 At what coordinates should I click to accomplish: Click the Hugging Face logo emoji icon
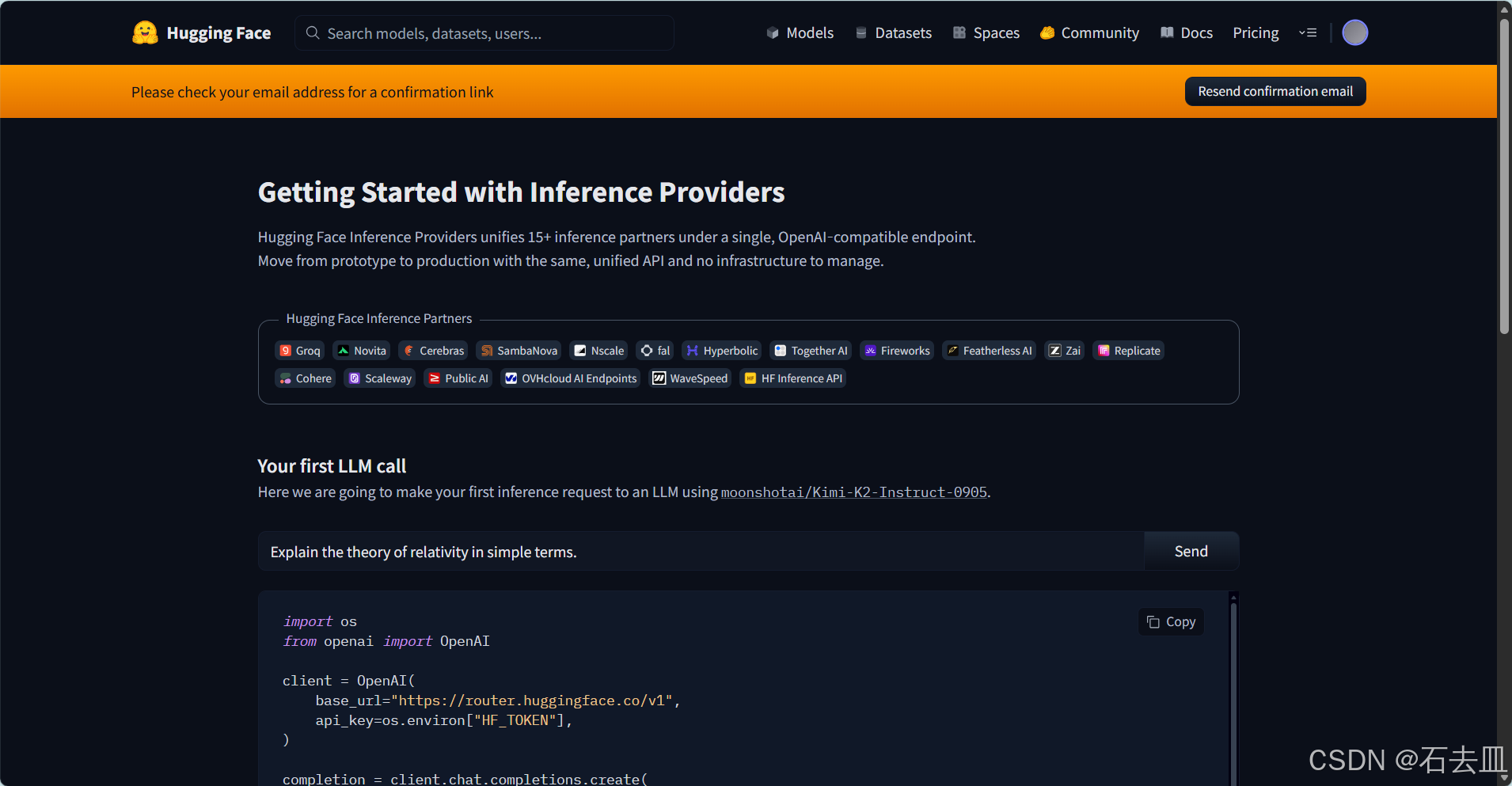click(x=145, y=32)
